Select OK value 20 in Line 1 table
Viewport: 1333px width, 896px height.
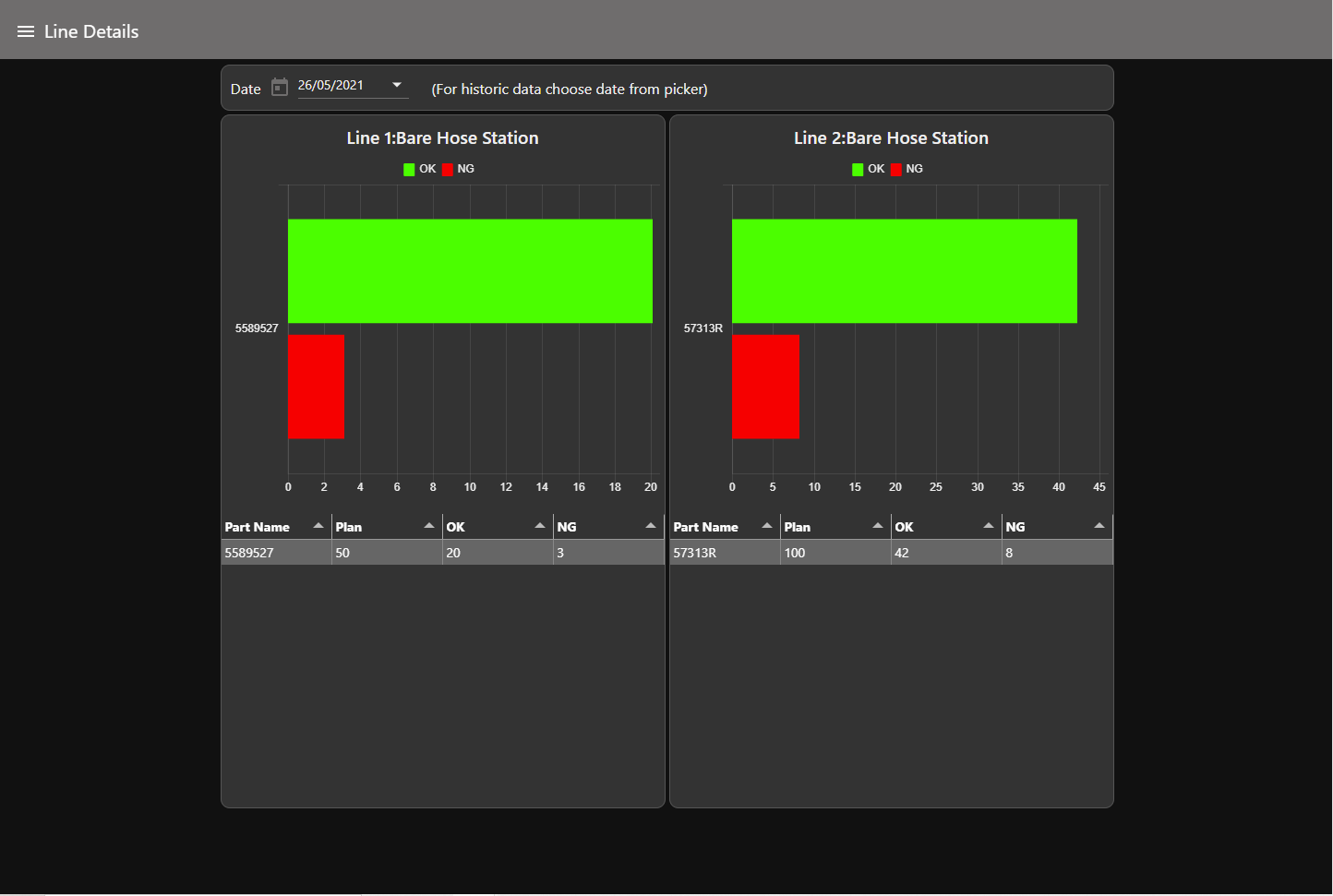(498, 553)
